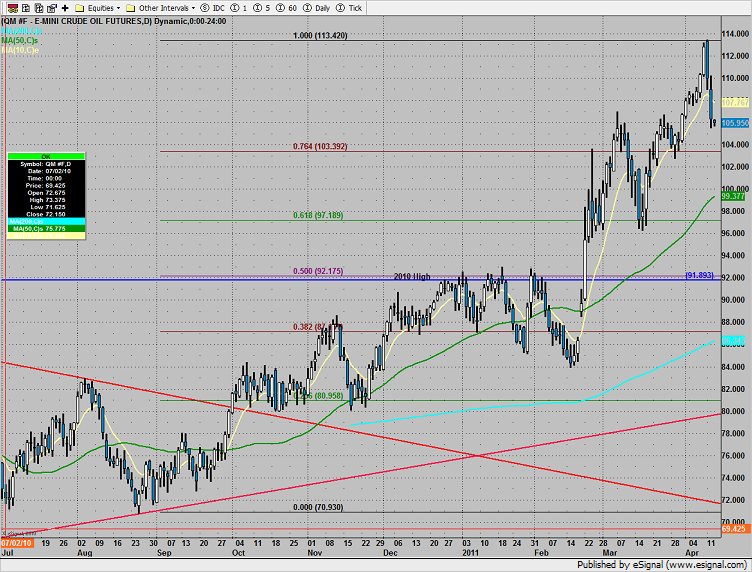Click the red and yellow link symbol icon

13,8
